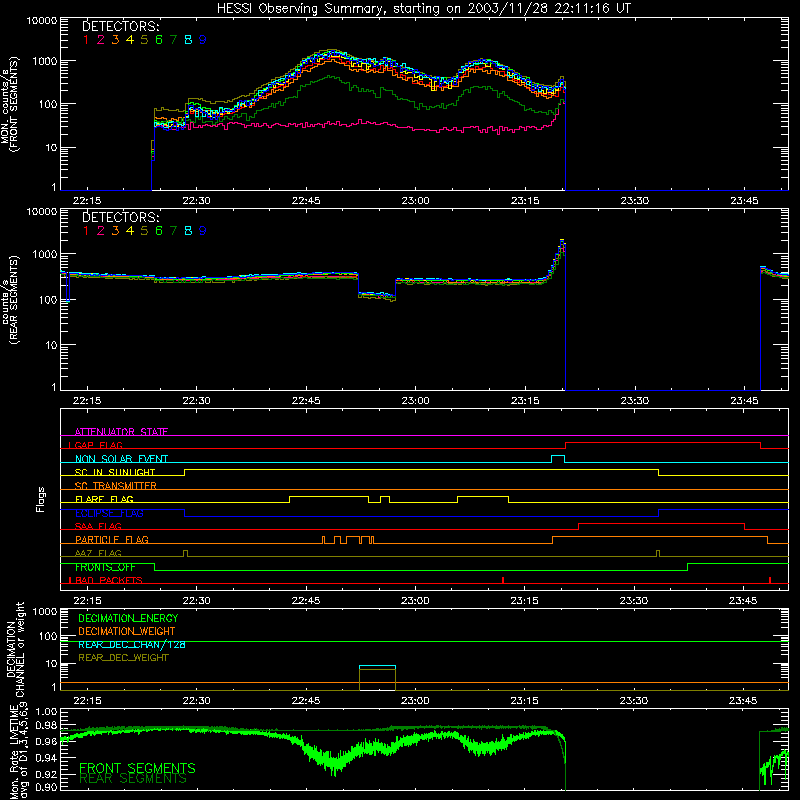Screen dimensions: 800x800
Task: Click the SAA_FLAG label
Action: click(x=98, y=526)
